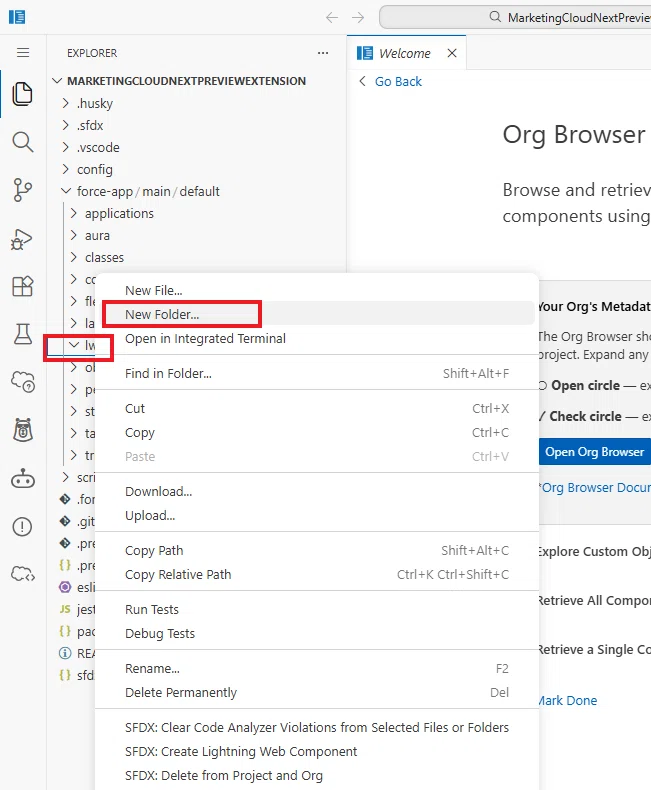Click the Mark Done link
The image size is (651, 790).
568,700
